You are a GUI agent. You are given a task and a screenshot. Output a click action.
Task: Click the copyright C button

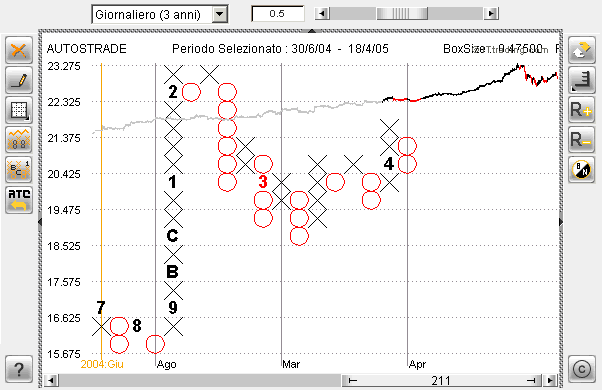pyautogui.click(x=581, y=369)
